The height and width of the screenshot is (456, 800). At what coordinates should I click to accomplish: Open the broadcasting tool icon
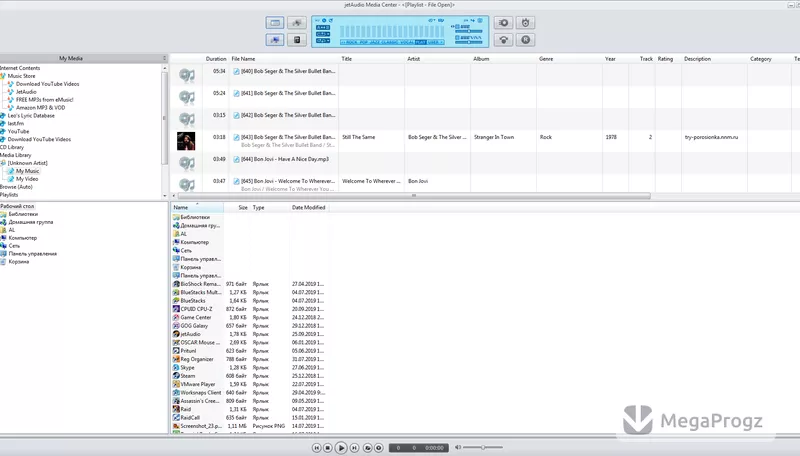pyautogui.click(x=504, y=40)
